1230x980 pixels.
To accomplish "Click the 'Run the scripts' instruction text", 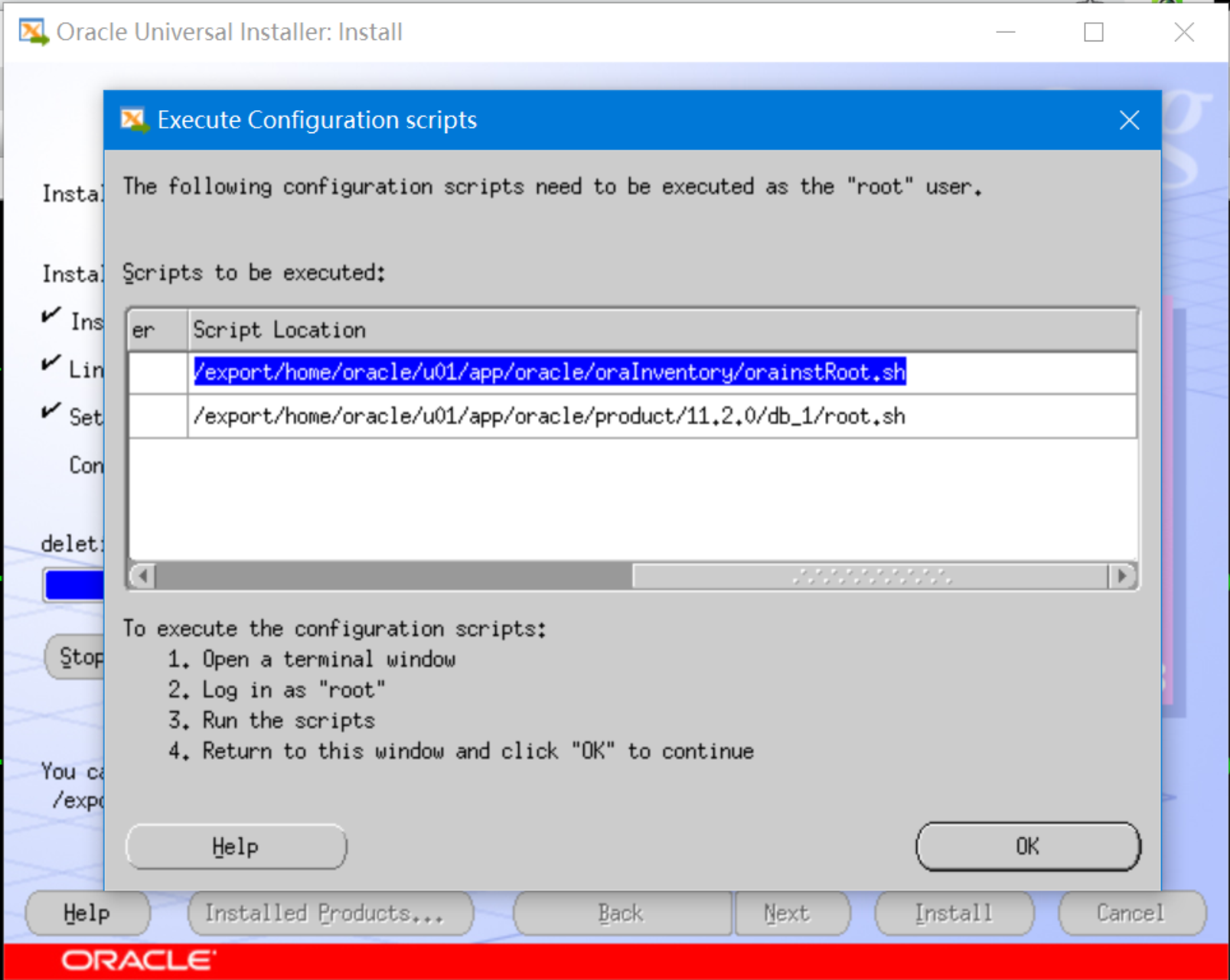I will click(x=289, y=721).
